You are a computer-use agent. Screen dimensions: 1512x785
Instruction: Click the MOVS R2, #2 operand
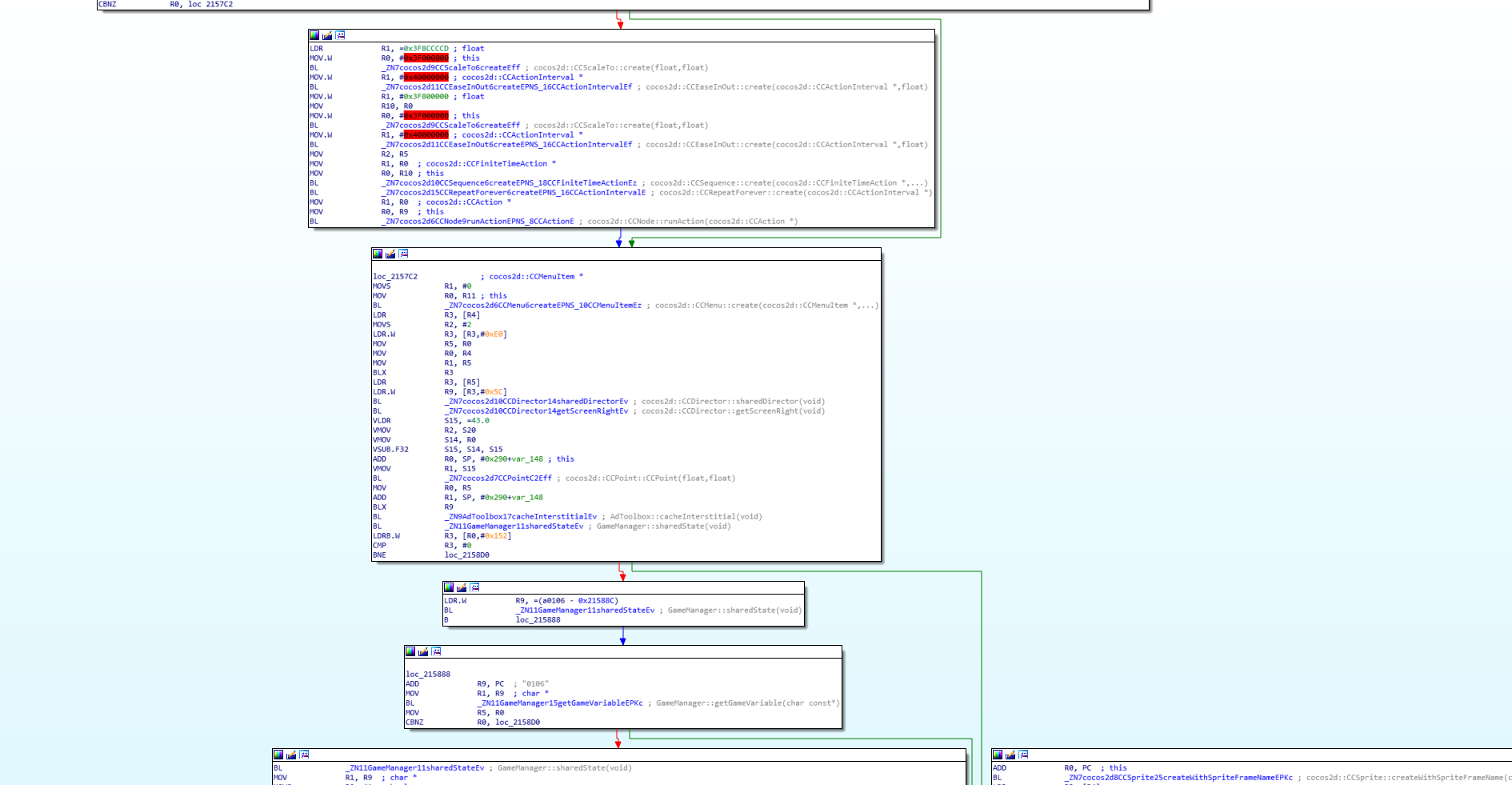pyautogui.click(x=458, y=325)
